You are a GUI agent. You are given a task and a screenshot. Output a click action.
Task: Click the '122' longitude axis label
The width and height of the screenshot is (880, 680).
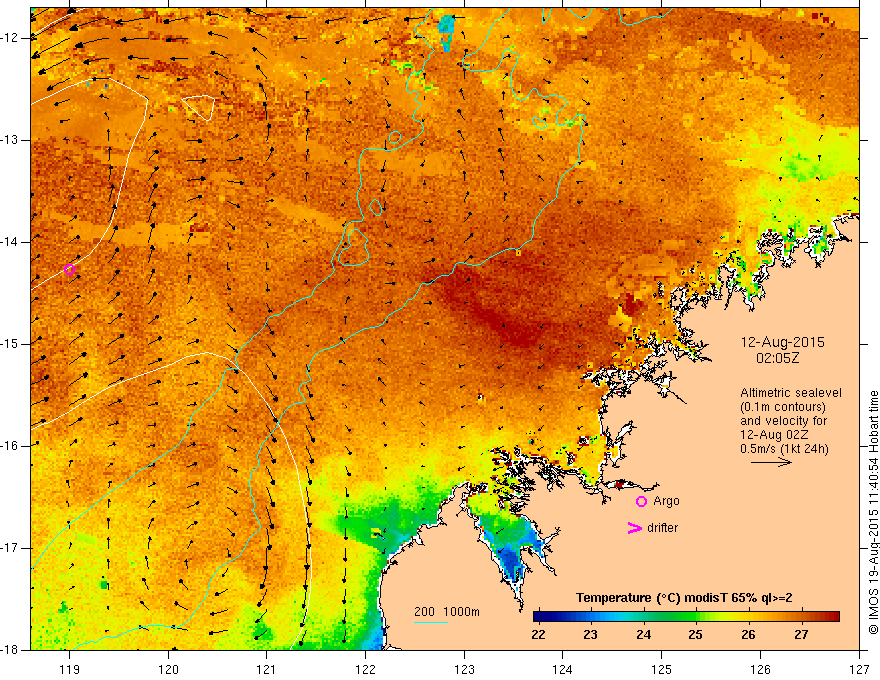365,669
